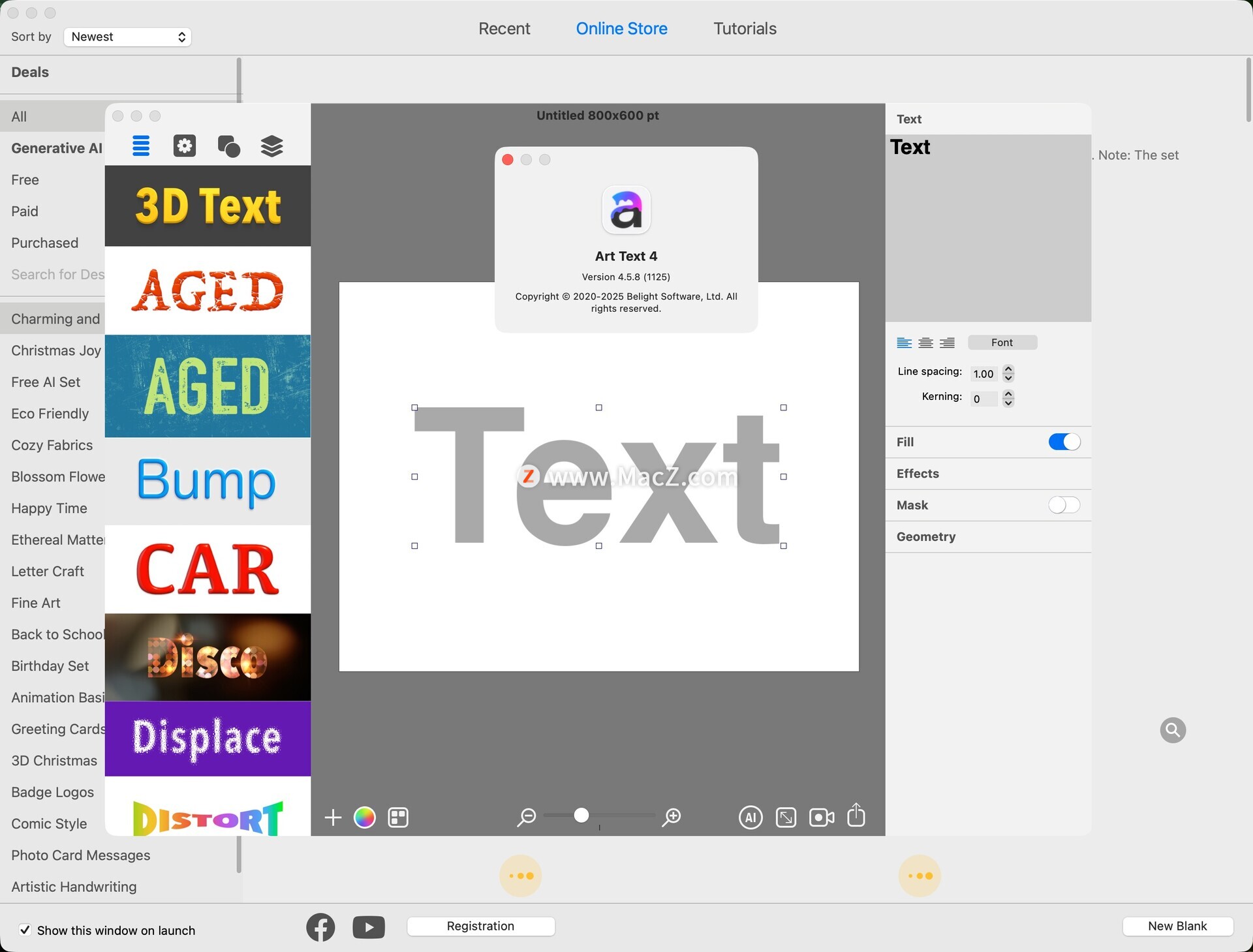The image size is (1253, 952).
Task: Expand the Geometry section
Action: click(x=925, y=536)
